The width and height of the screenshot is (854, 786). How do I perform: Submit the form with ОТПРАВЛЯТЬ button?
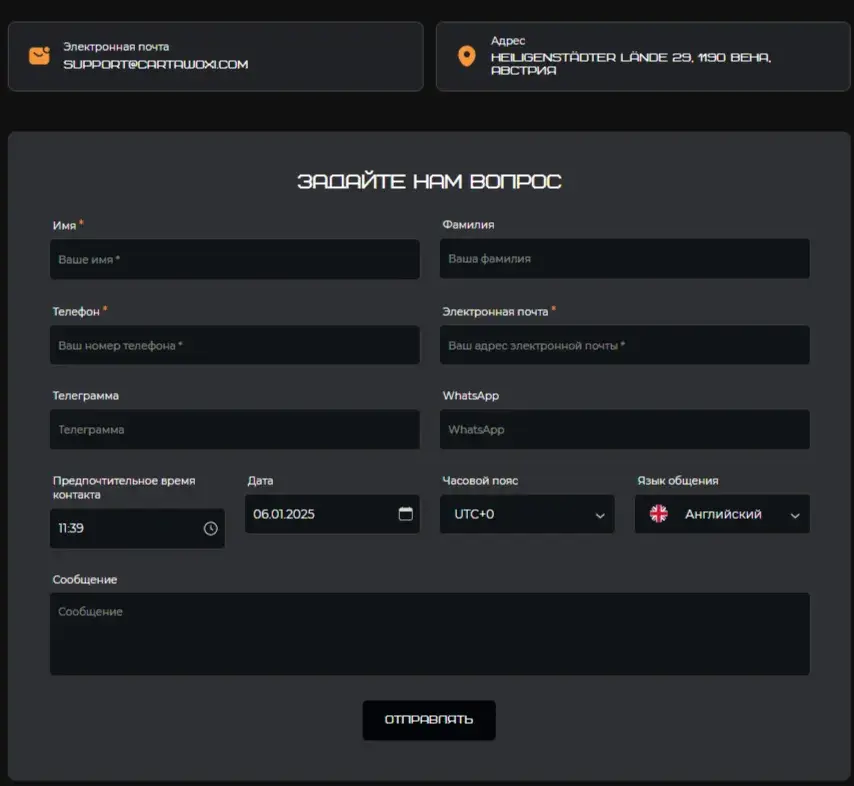pos(429,720)
